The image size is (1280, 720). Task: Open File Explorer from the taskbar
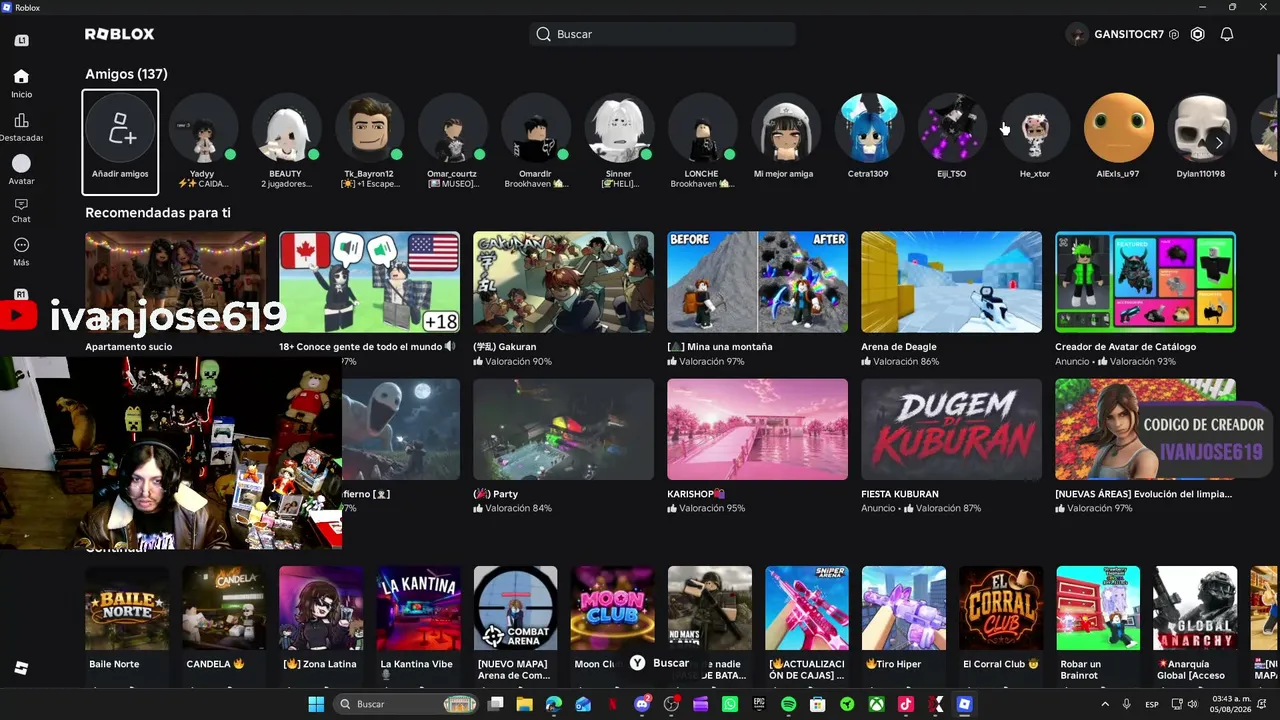click(x=525, y=704)
